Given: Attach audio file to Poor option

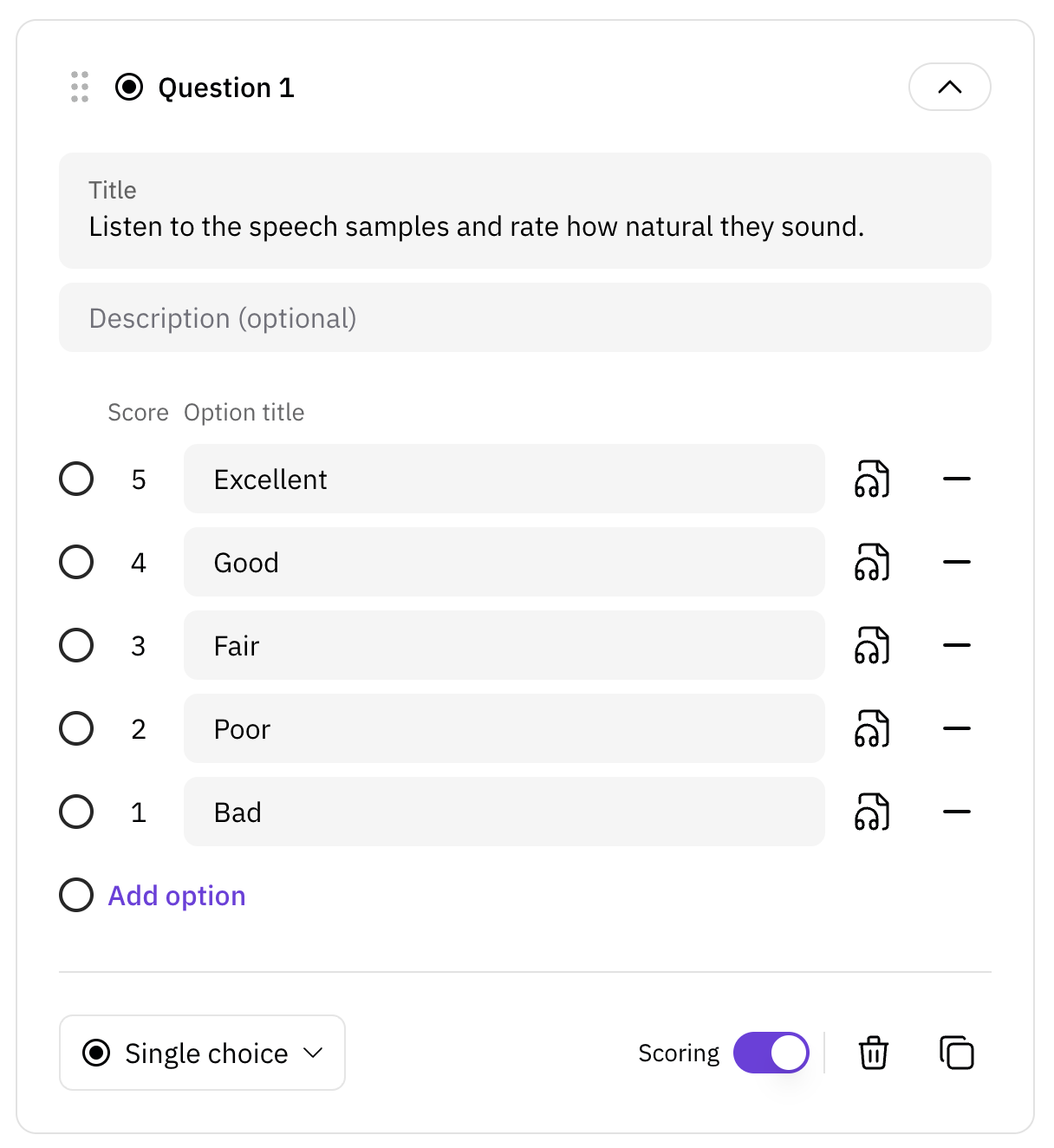Looking at the screenshot, I should (872, 728).
